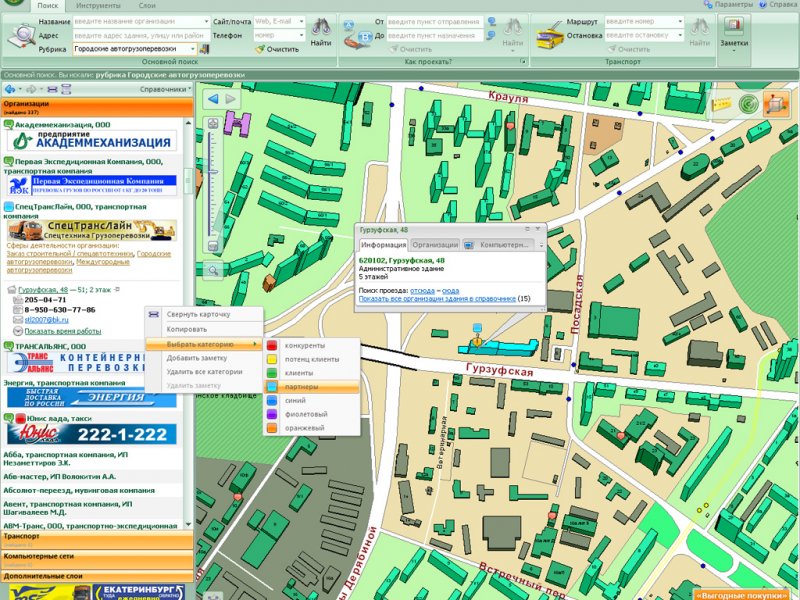
Task: Click Очистить to clear main search
Action: [276, 48]
